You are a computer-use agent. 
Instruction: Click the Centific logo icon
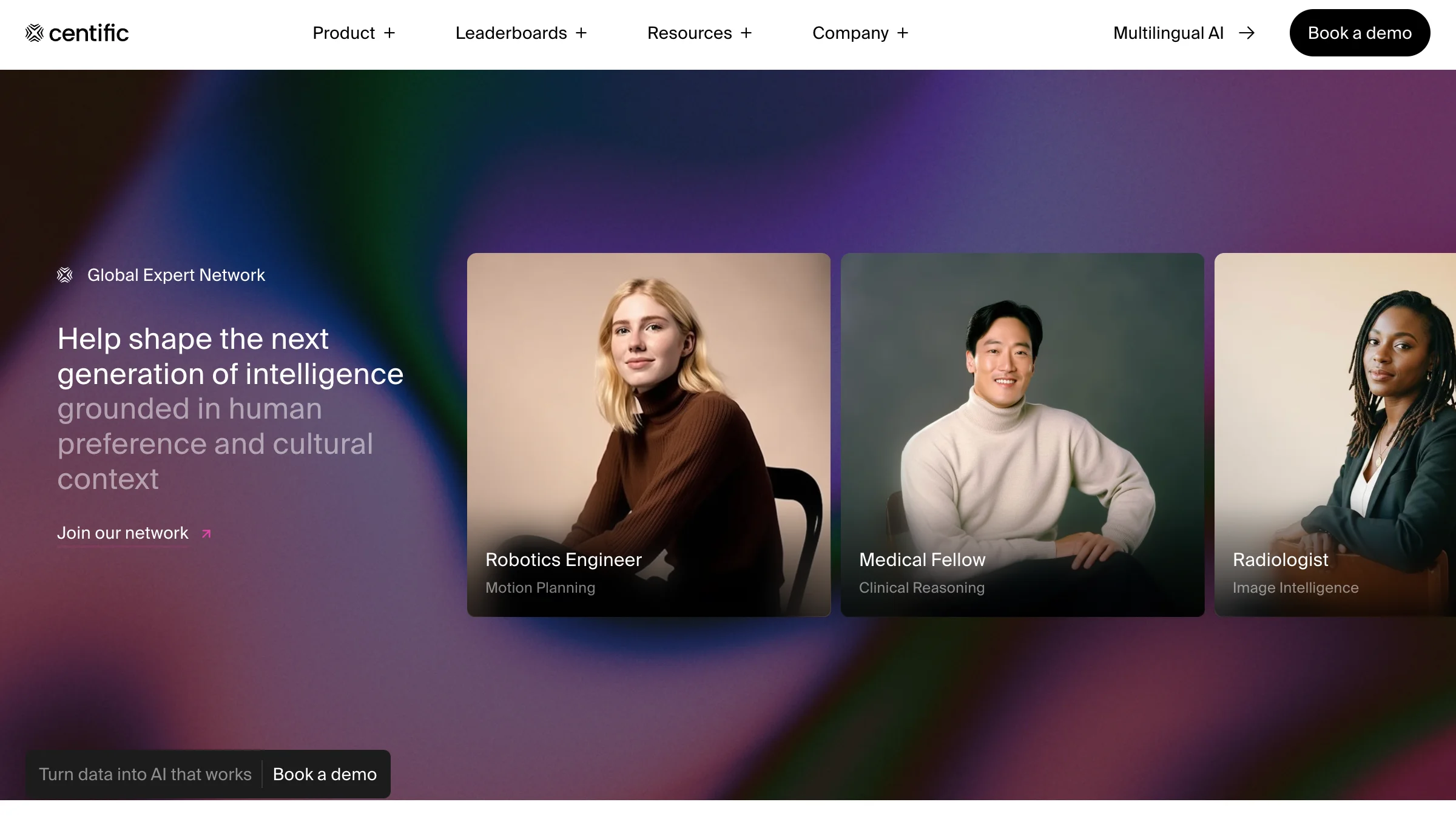35,33
